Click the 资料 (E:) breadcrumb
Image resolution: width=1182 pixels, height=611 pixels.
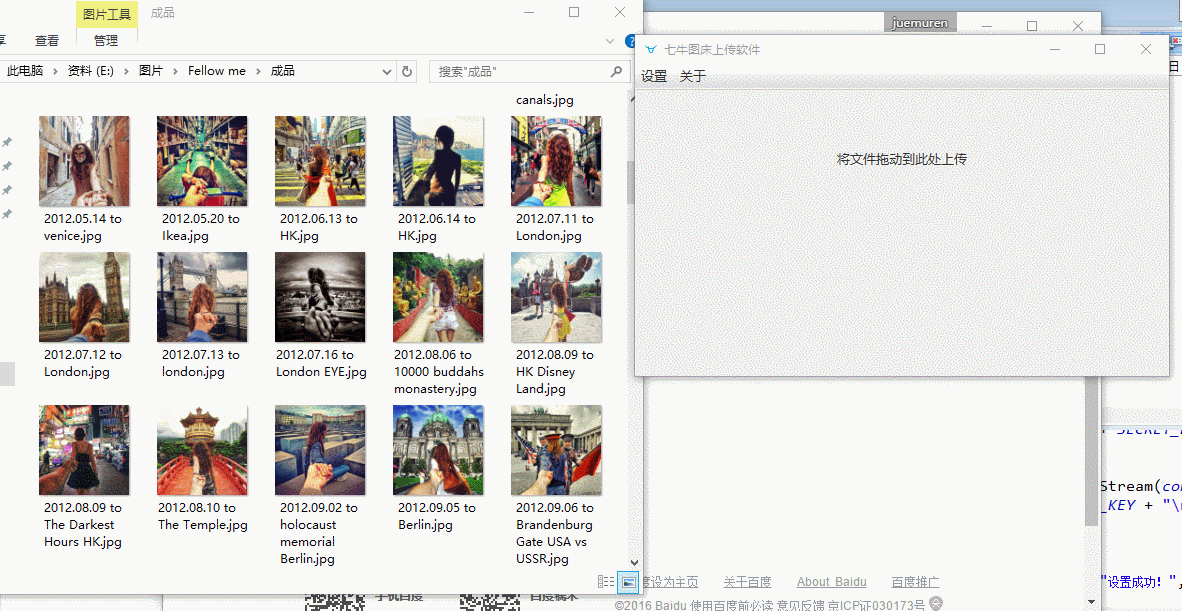point(90,71)
